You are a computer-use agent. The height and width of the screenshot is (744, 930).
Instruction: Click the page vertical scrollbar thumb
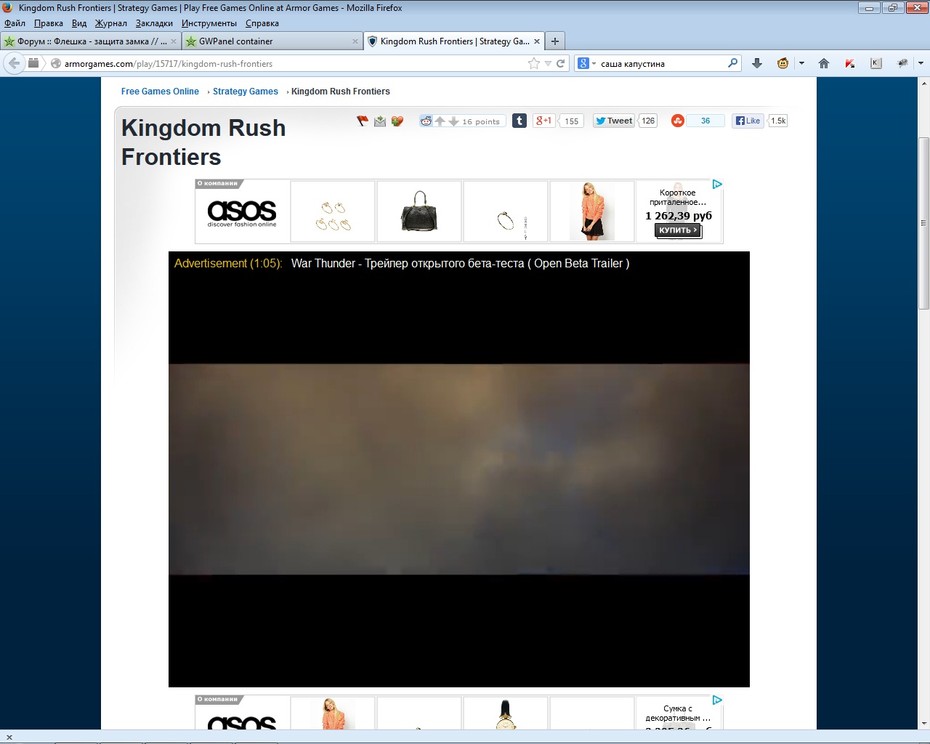click(923, 222)
